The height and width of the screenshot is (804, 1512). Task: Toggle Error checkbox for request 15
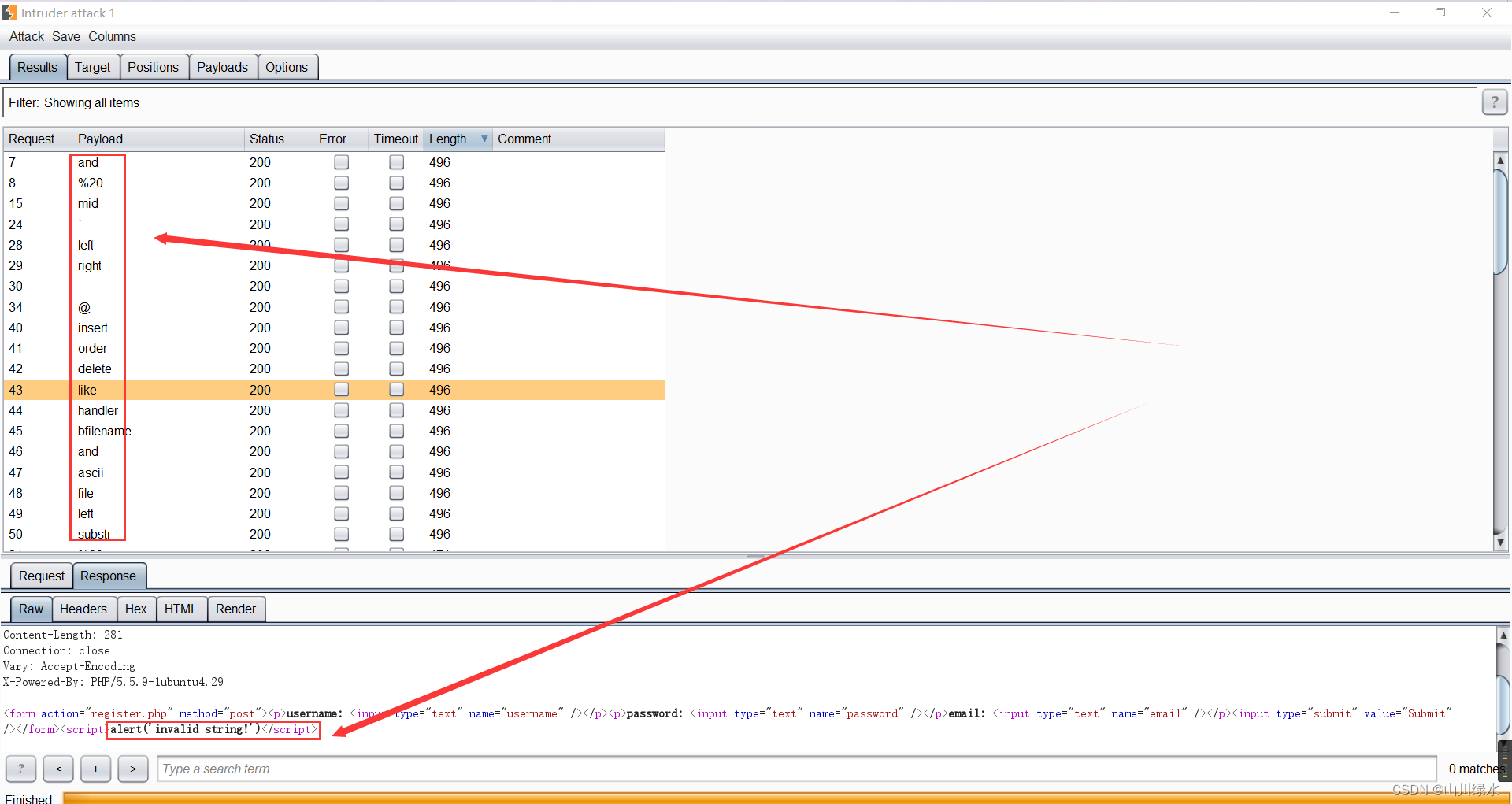tap(341, 203)
